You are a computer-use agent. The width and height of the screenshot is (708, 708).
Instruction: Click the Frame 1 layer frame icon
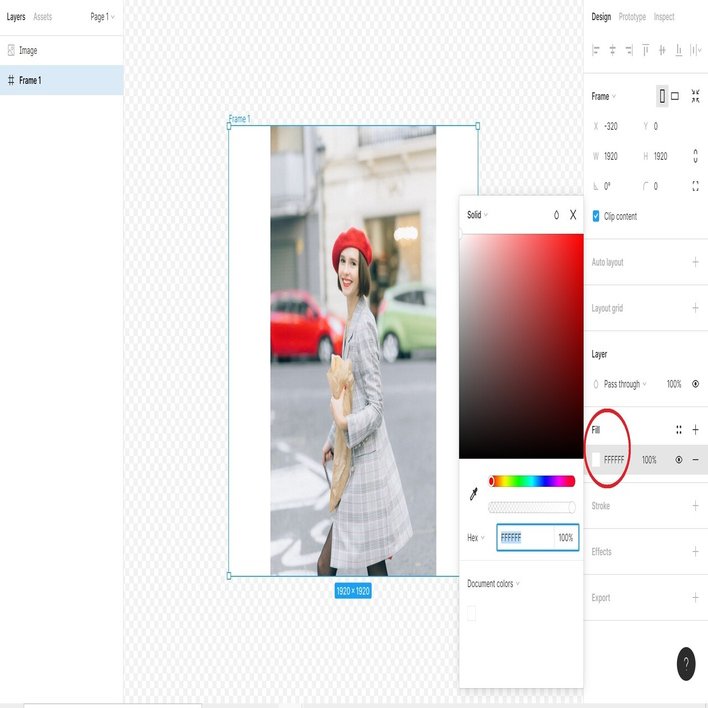(x=11, y=80)
